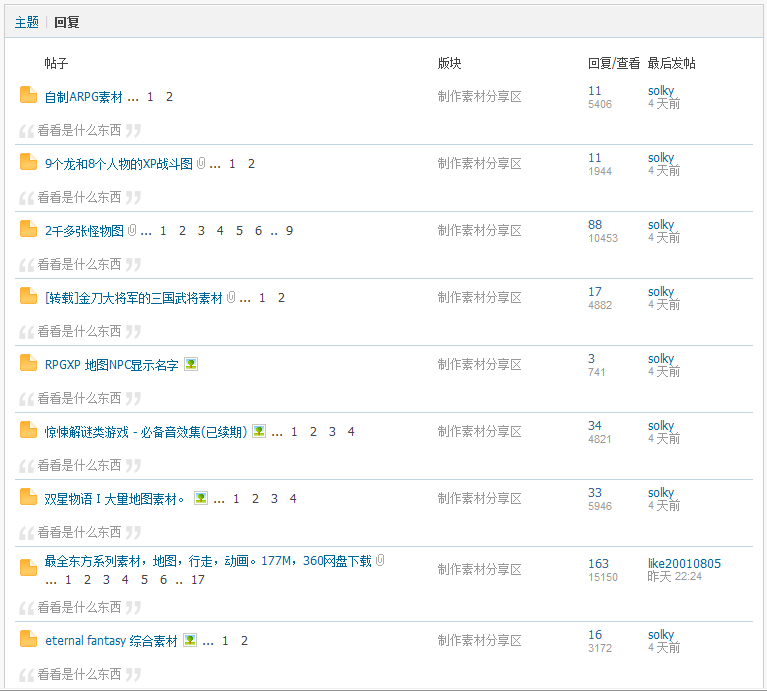Go to page 2 of 金刀大将军 thread

coord(281,298)
